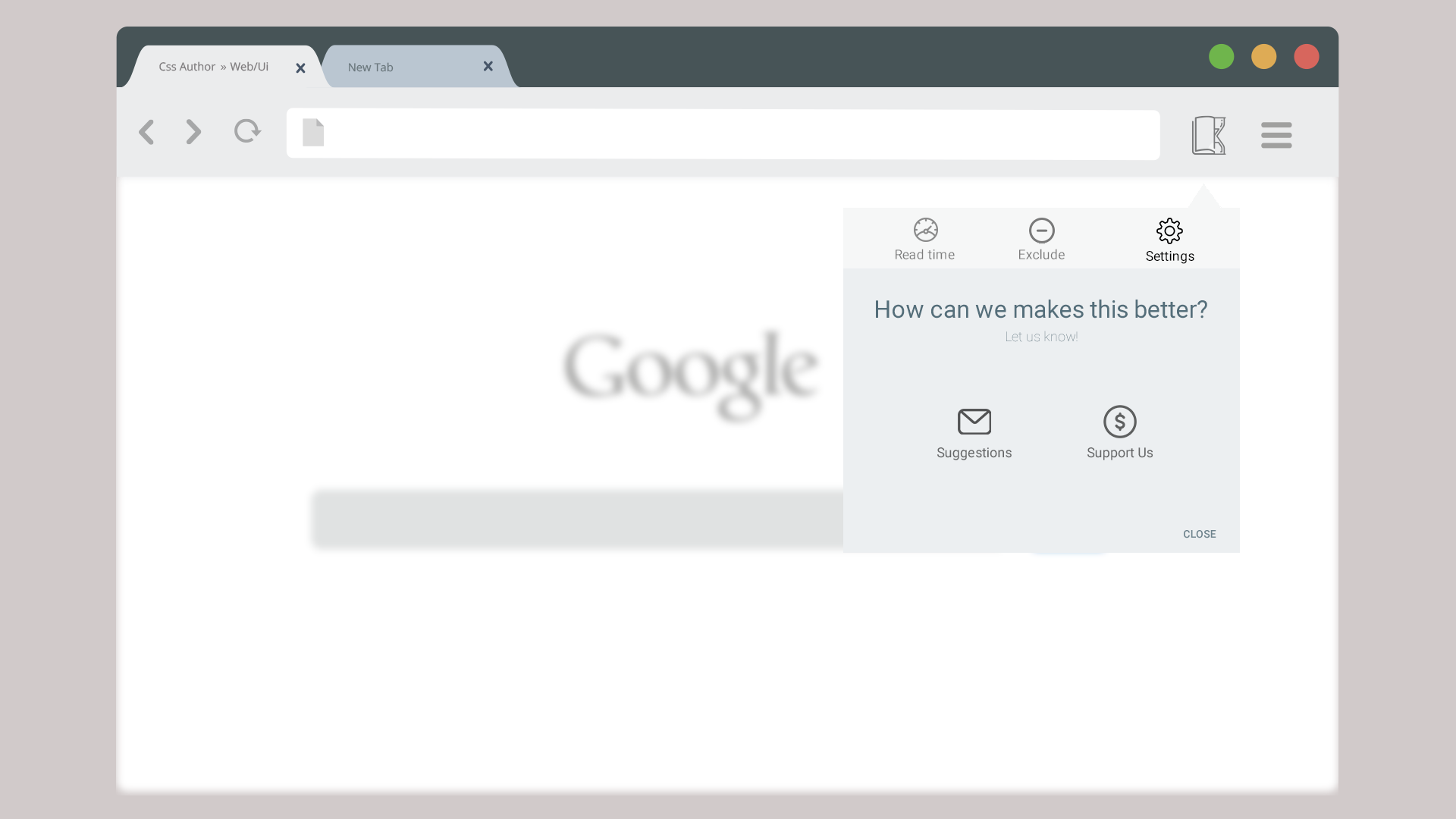Viewport: 1456px width, 819px height.
Task: Click the page document icon in the address bar
Action: [x=313, y=132]
